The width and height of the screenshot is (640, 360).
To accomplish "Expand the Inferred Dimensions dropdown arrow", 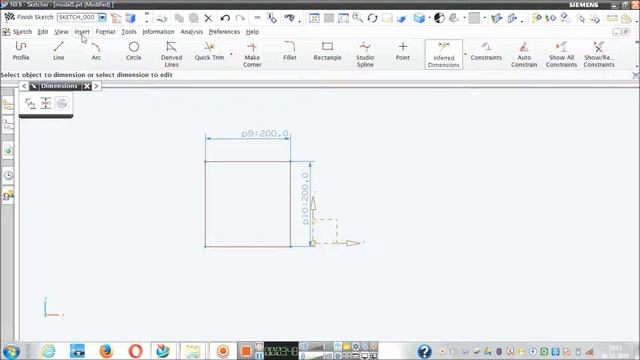I will pyautogui.click(x=465, y=54).
